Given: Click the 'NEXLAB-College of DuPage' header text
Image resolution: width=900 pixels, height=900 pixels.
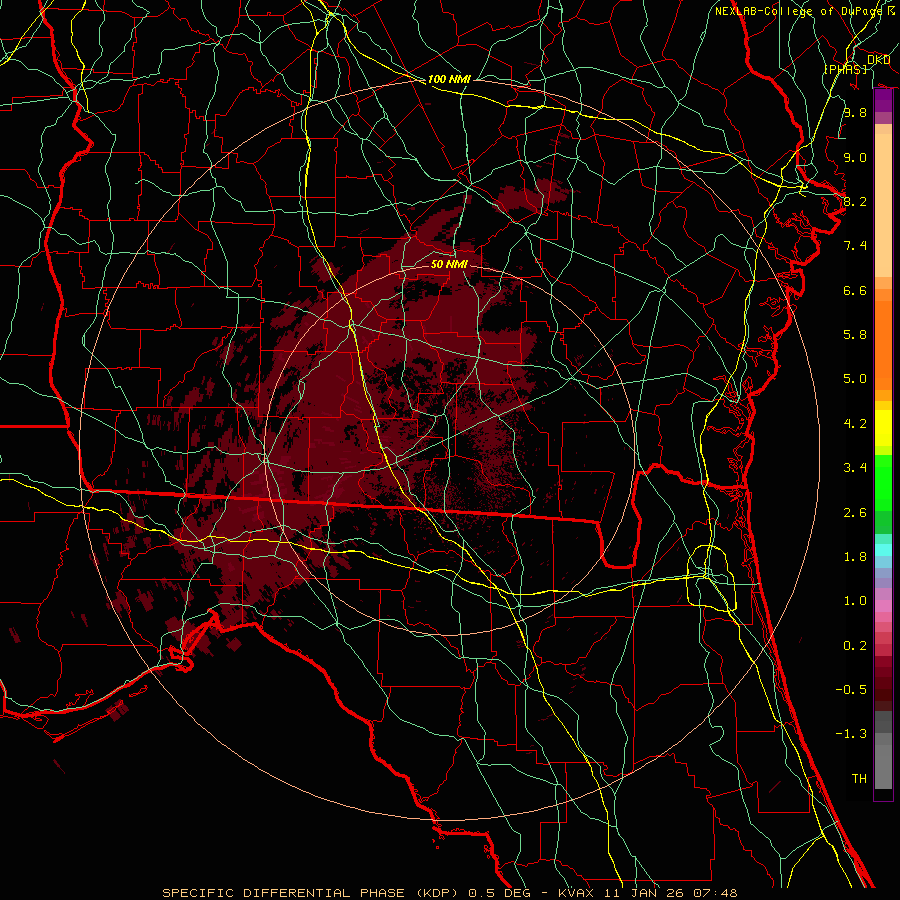Looking at the screenshot, I should [801, 11].
